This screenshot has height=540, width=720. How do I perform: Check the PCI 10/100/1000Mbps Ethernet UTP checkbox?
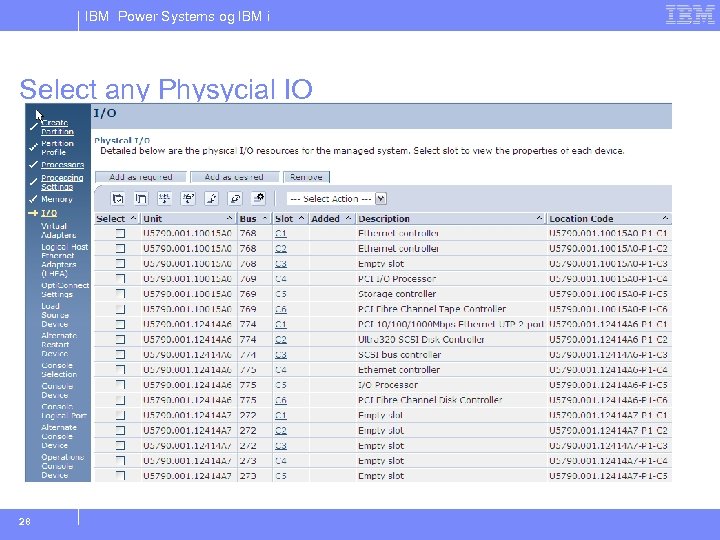click(x=120, y=324)
